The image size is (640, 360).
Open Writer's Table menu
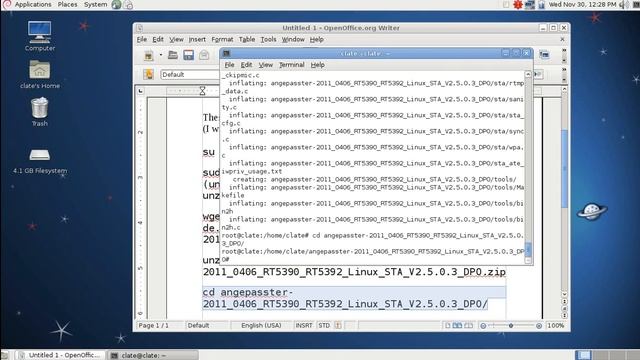[x=247, y=40]
